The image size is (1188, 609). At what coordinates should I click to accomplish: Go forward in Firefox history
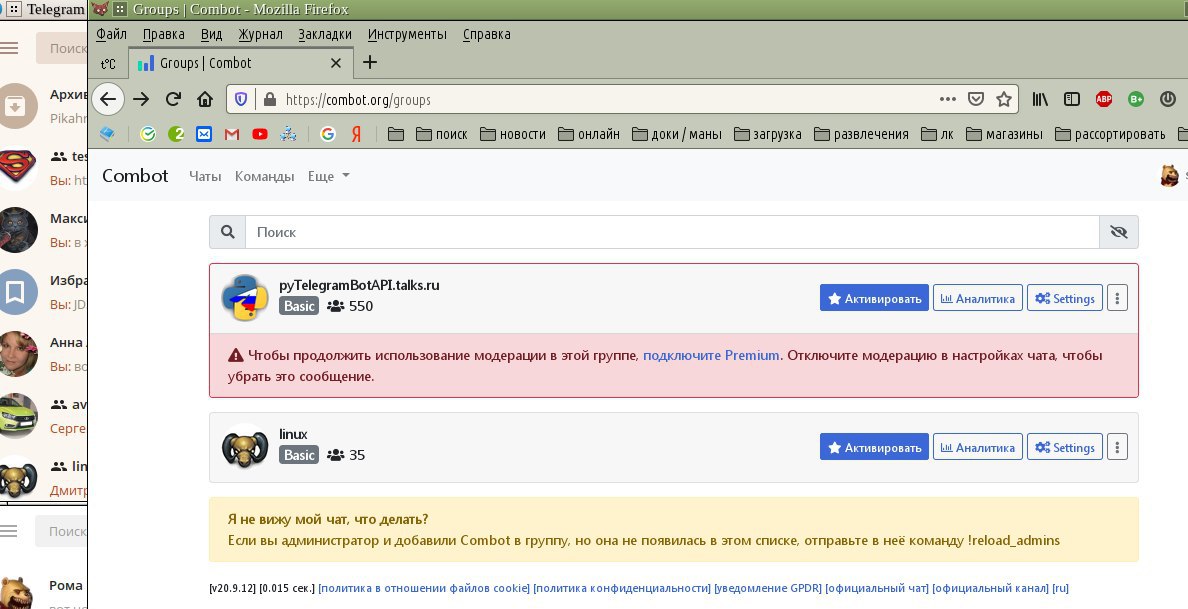(x=141, y=99)
